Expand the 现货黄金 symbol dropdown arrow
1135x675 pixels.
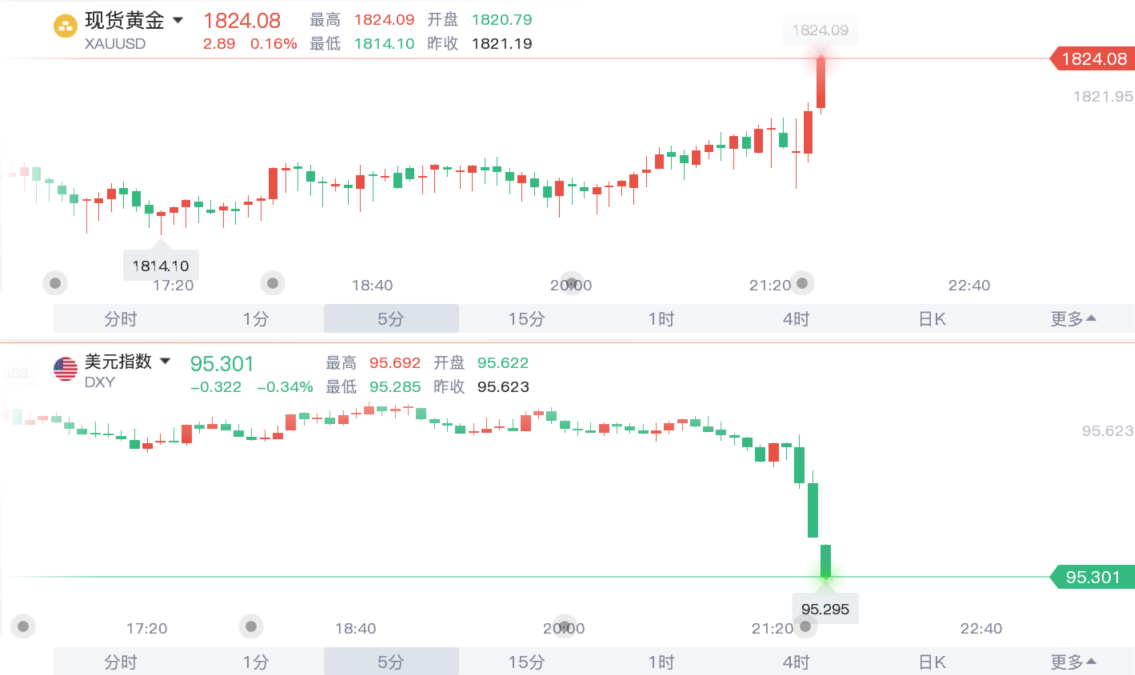coord(178,21)
